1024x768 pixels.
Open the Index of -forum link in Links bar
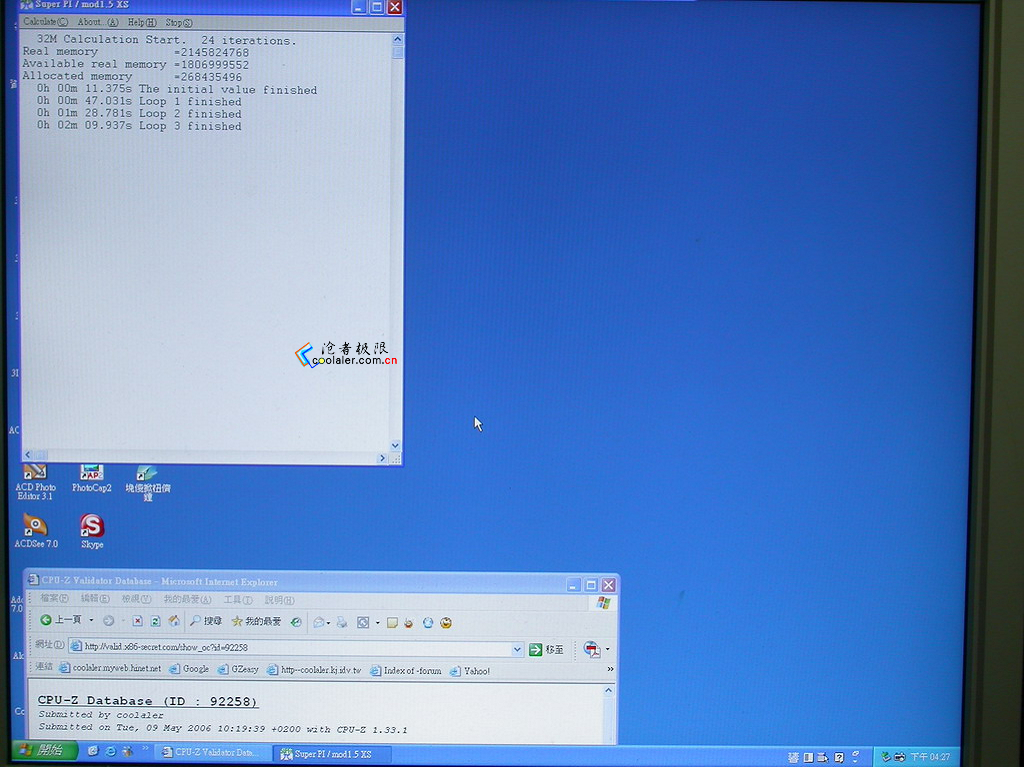click(x=406, y=671)
